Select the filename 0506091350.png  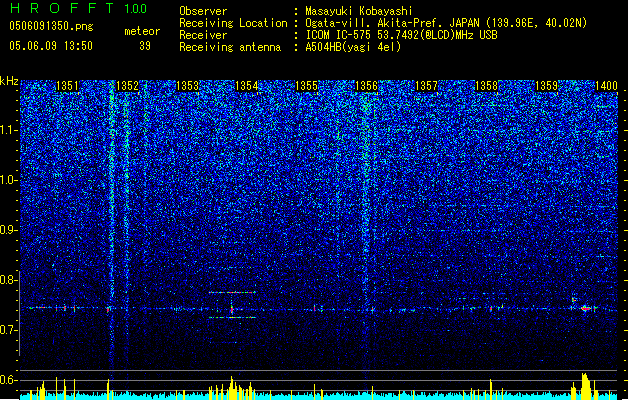coord(51,26)
